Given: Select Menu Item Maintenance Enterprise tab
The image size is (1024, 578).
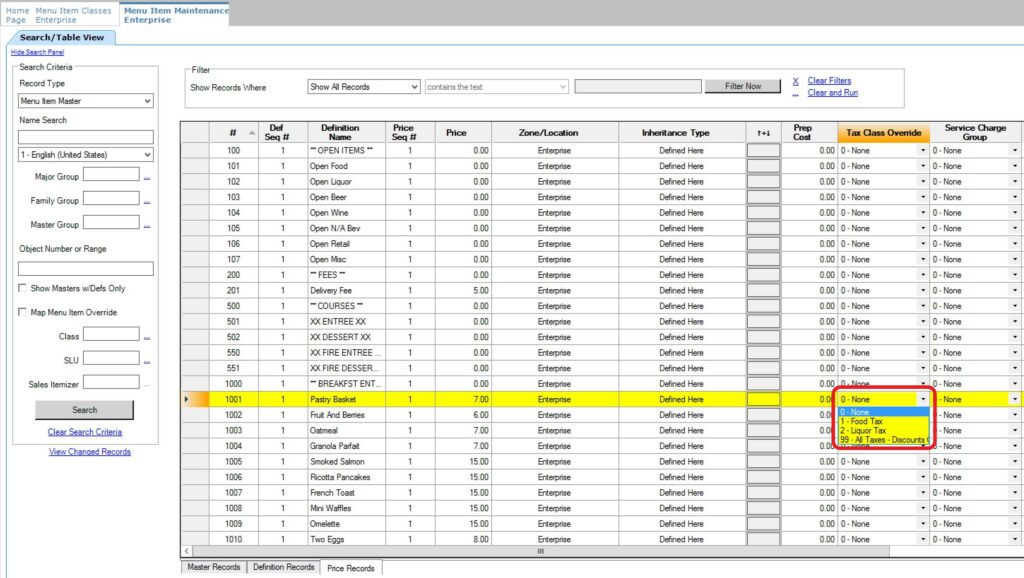Looking at the screenshot, I should [x=175, y=15].
